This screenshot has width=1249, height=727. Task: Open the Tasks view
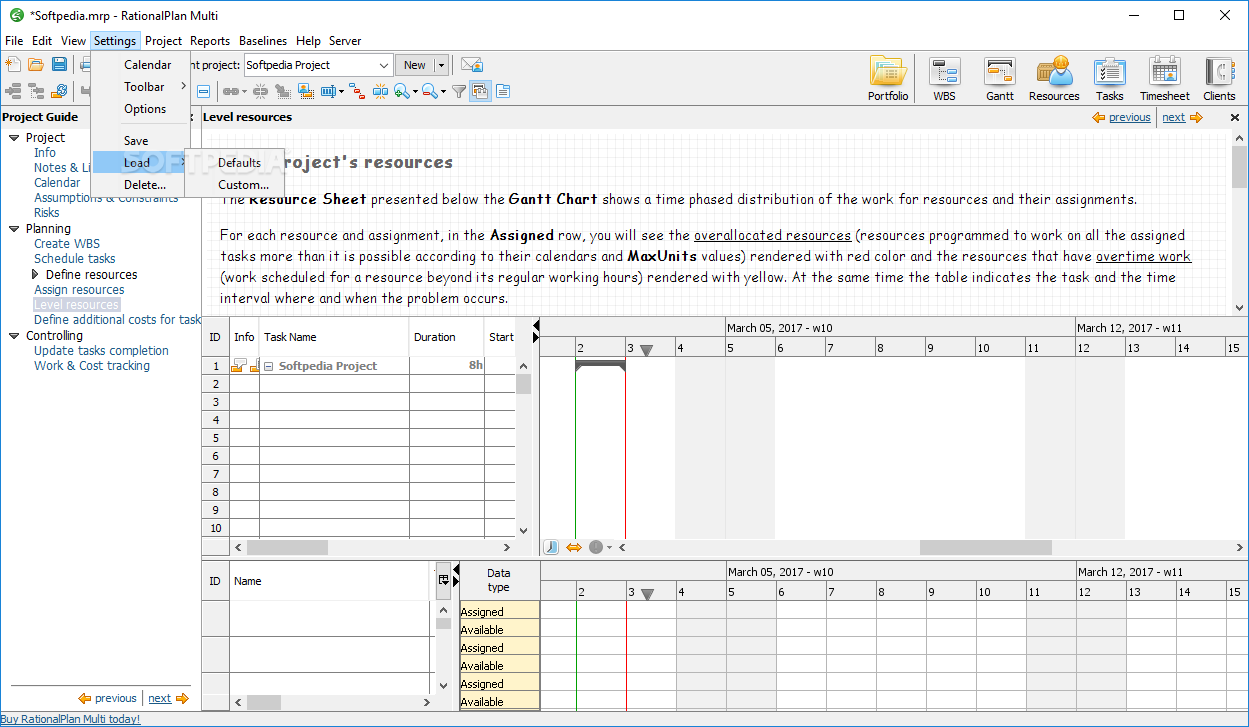tap(1109, 80)
